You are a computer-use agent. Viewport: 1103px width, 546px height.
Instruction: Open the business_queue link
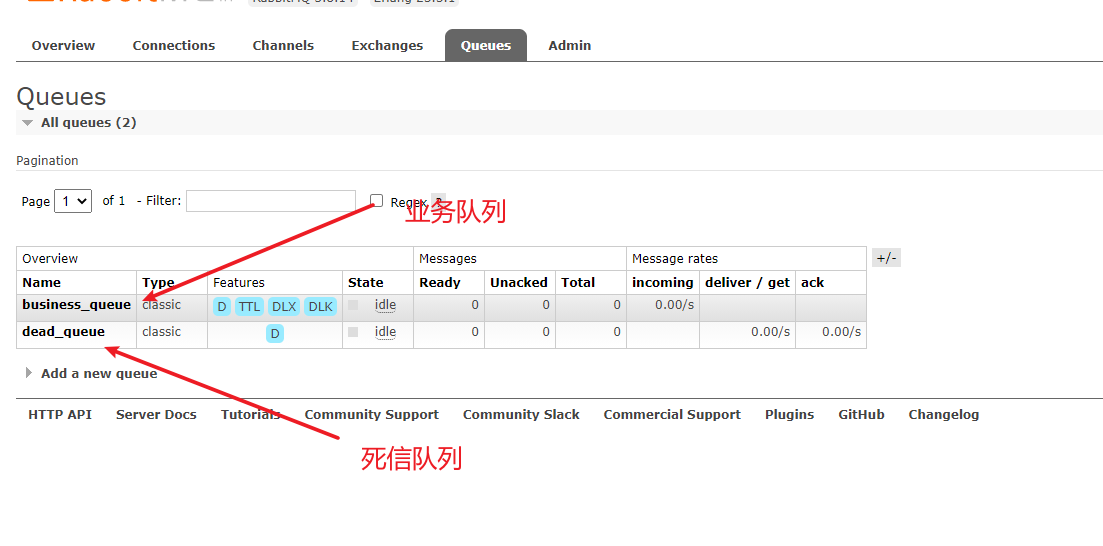[x=77, y=305]
